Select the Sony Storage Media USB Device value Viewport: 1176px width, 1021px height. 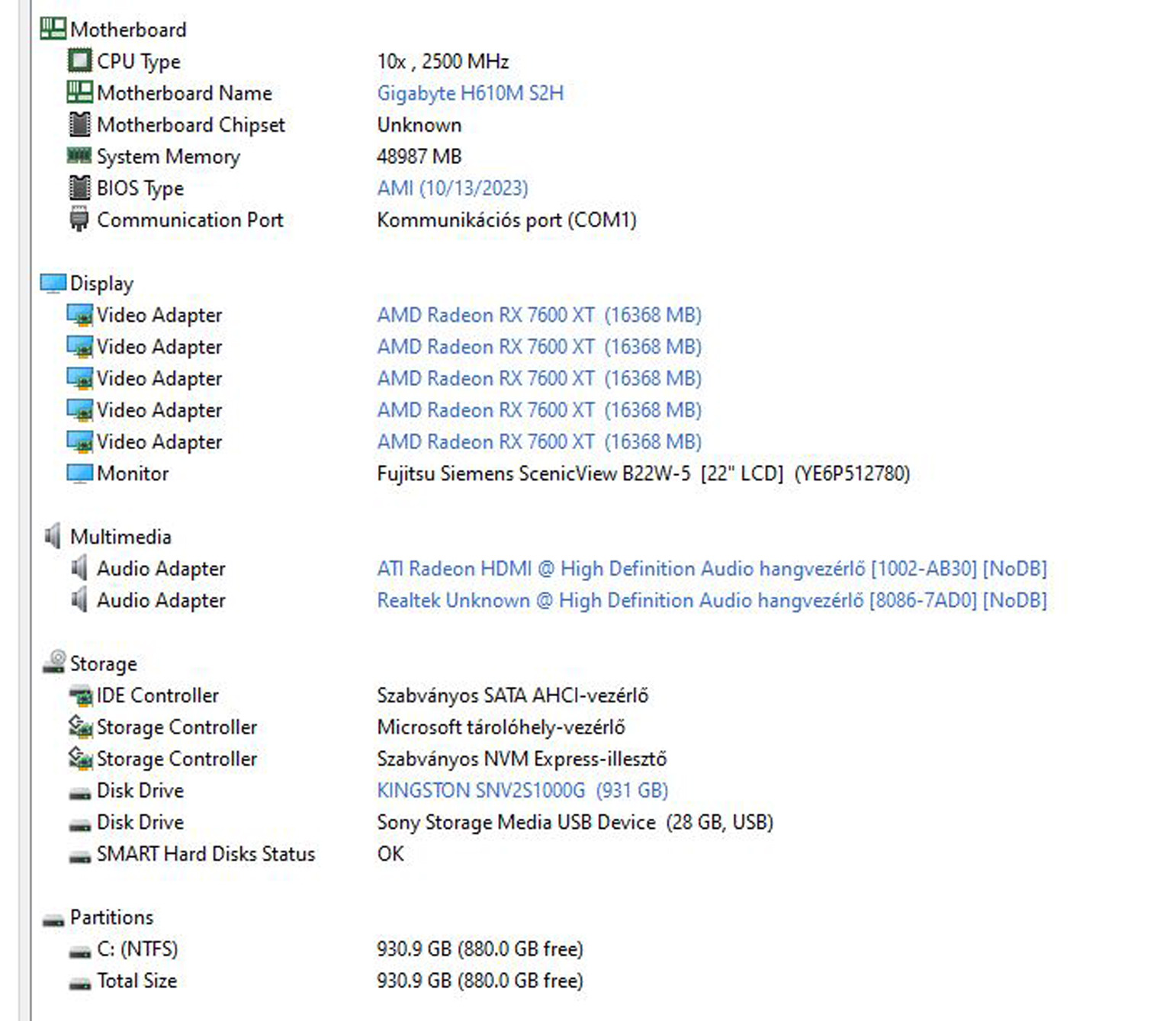click(575, 823)
